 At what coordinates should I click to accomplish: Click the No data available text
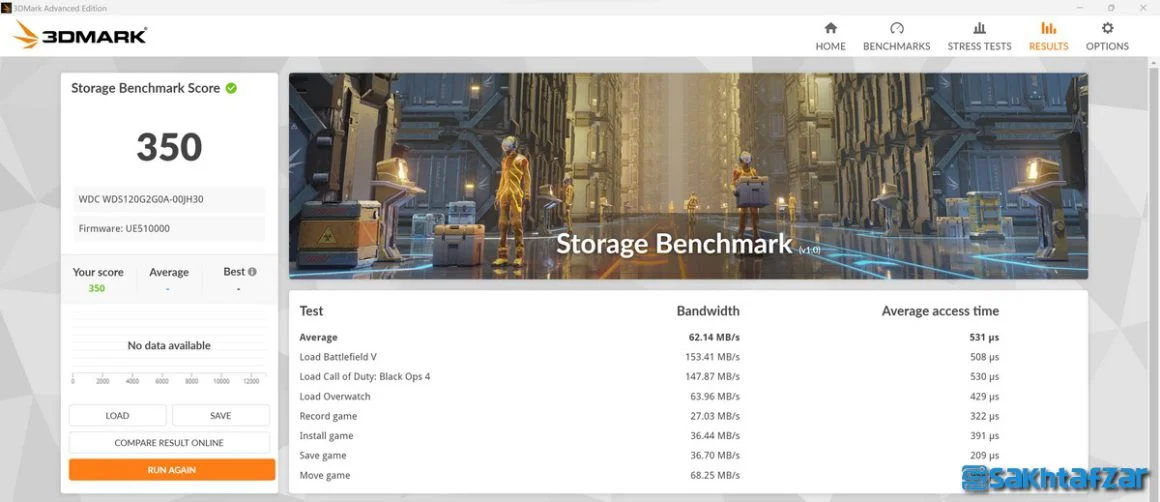pyautogui.click(x=169, y=345)
